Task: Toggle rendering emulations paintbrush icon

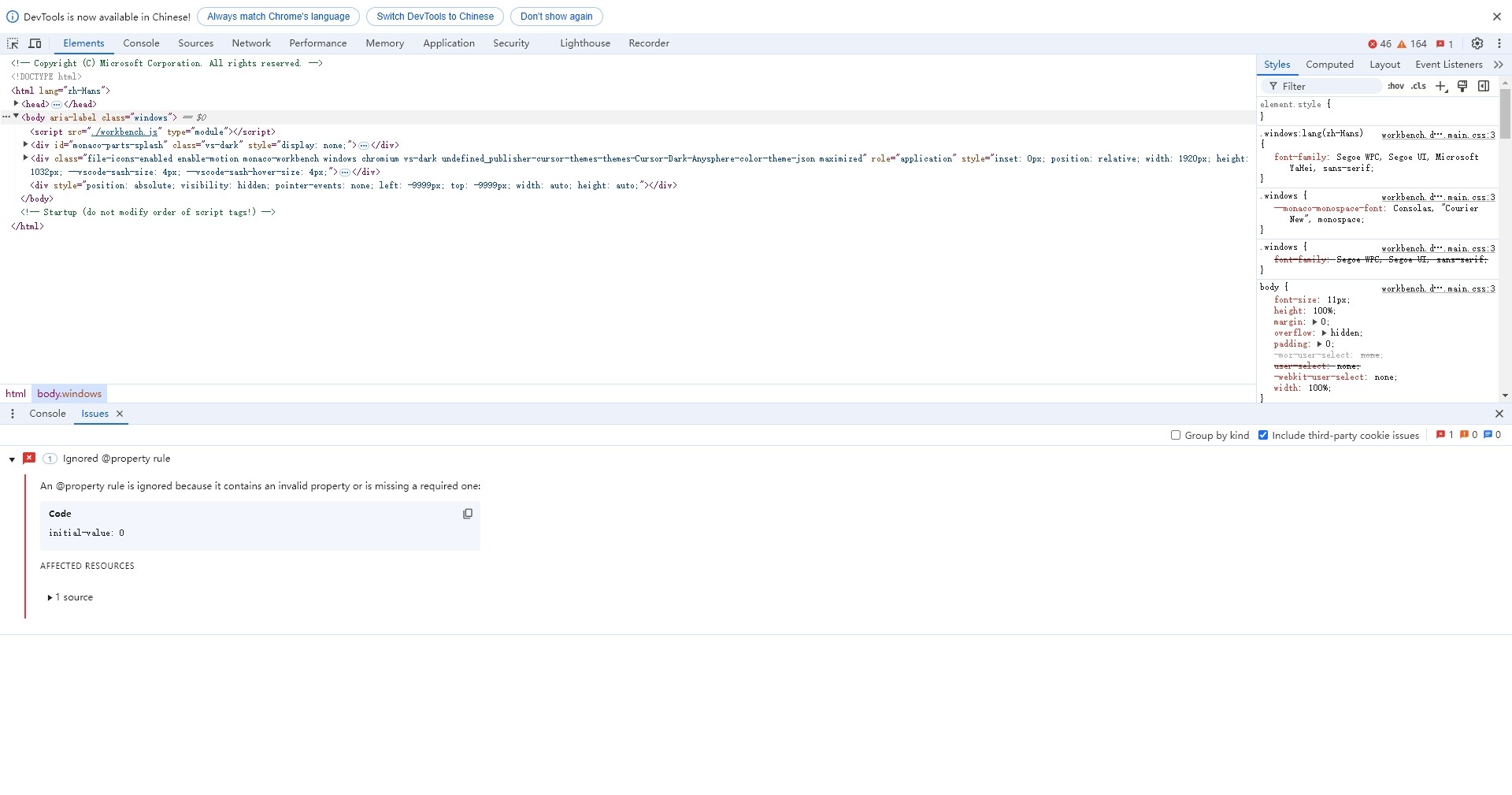Action: click(x=1462, y=86)
